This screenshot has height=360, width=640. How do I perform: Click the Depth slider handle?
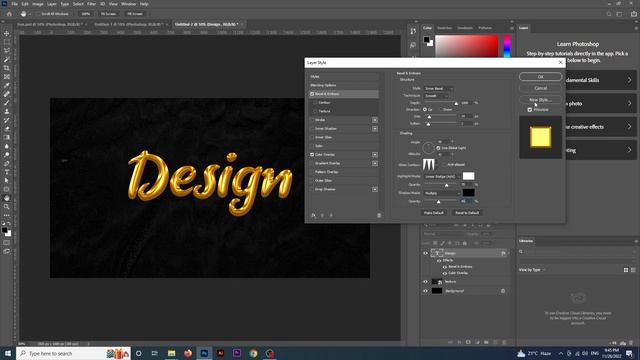(x=456, y=104)
